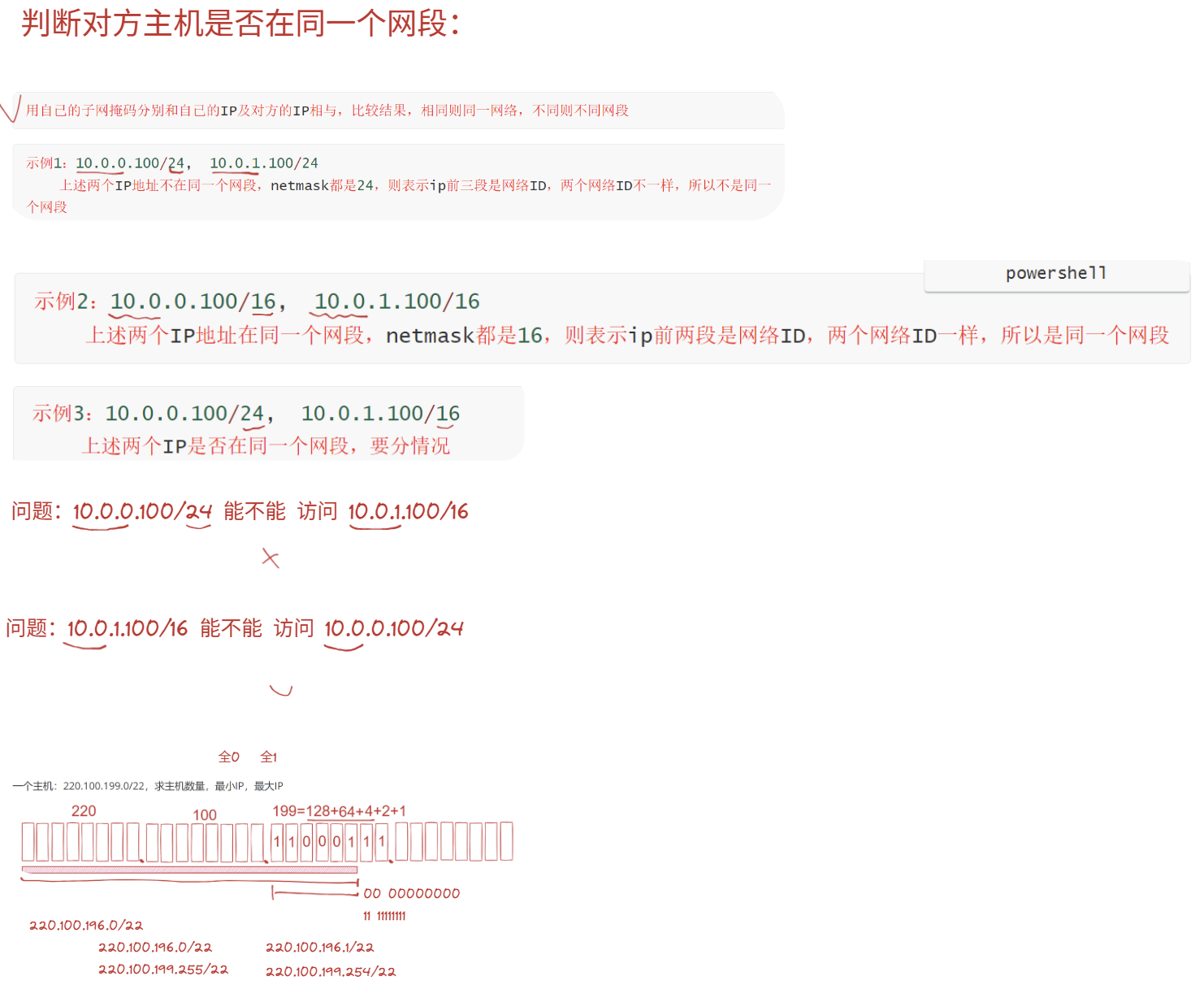
Task: Click the red X annotation below the first 问题
Action: [271, 558]
